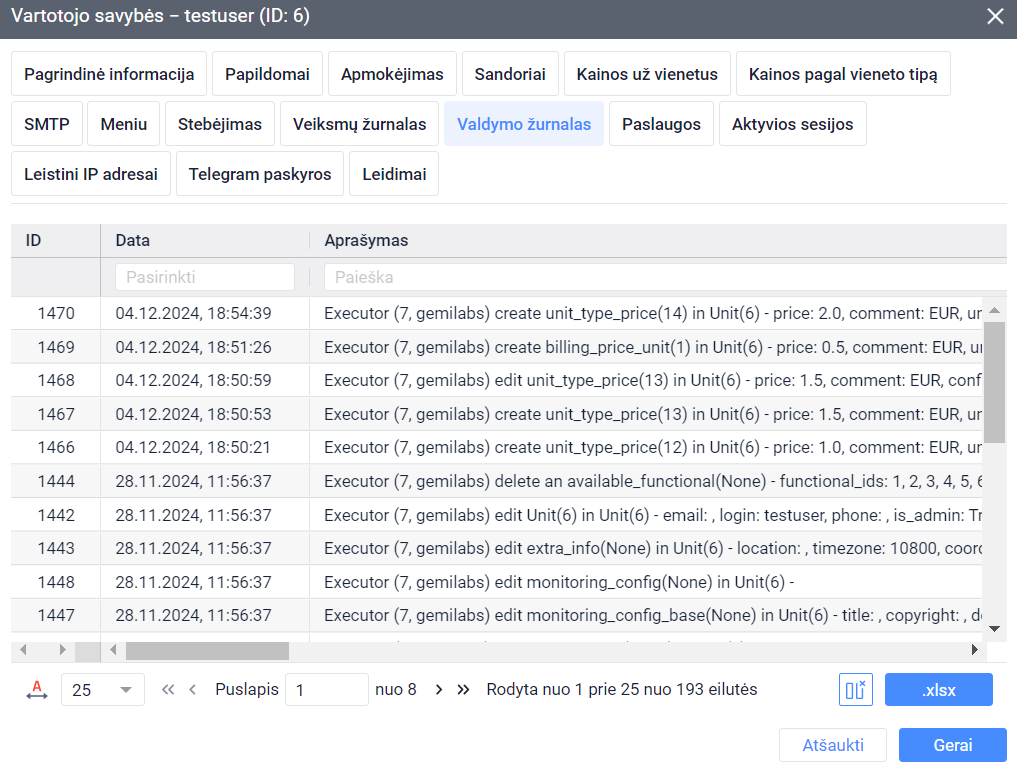Click the Aprašymas search filter field
1017x770 pixels.
point(660,277)
